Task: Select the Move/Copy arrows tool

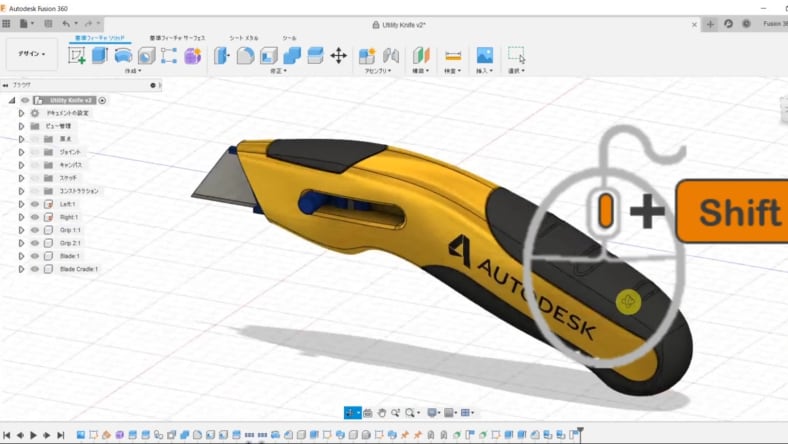Action: [339, 55]
